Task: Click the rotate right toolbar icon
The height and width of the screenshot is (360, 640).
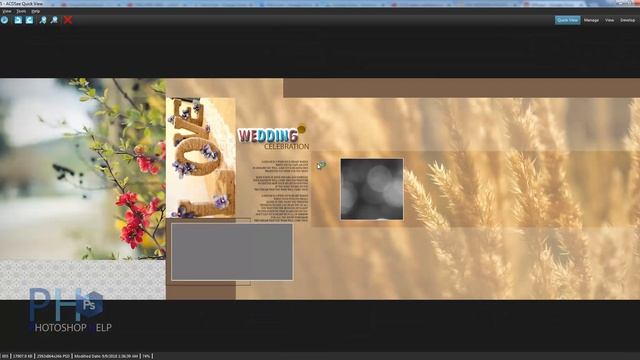Action: [x=29, y=20]
